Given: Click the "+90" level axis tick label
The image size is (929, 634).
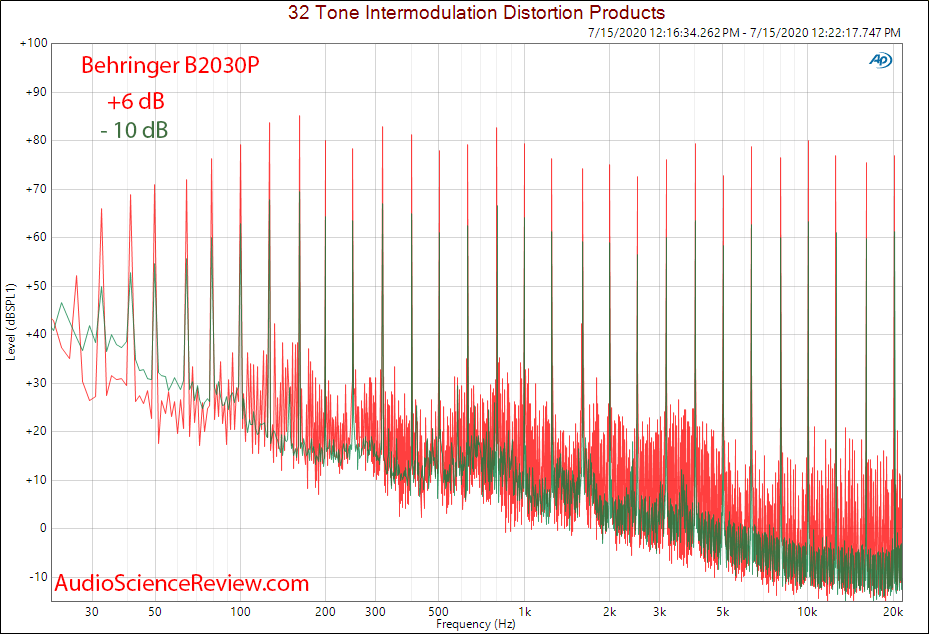Looking at the screenshot, I should click(36, 92).
